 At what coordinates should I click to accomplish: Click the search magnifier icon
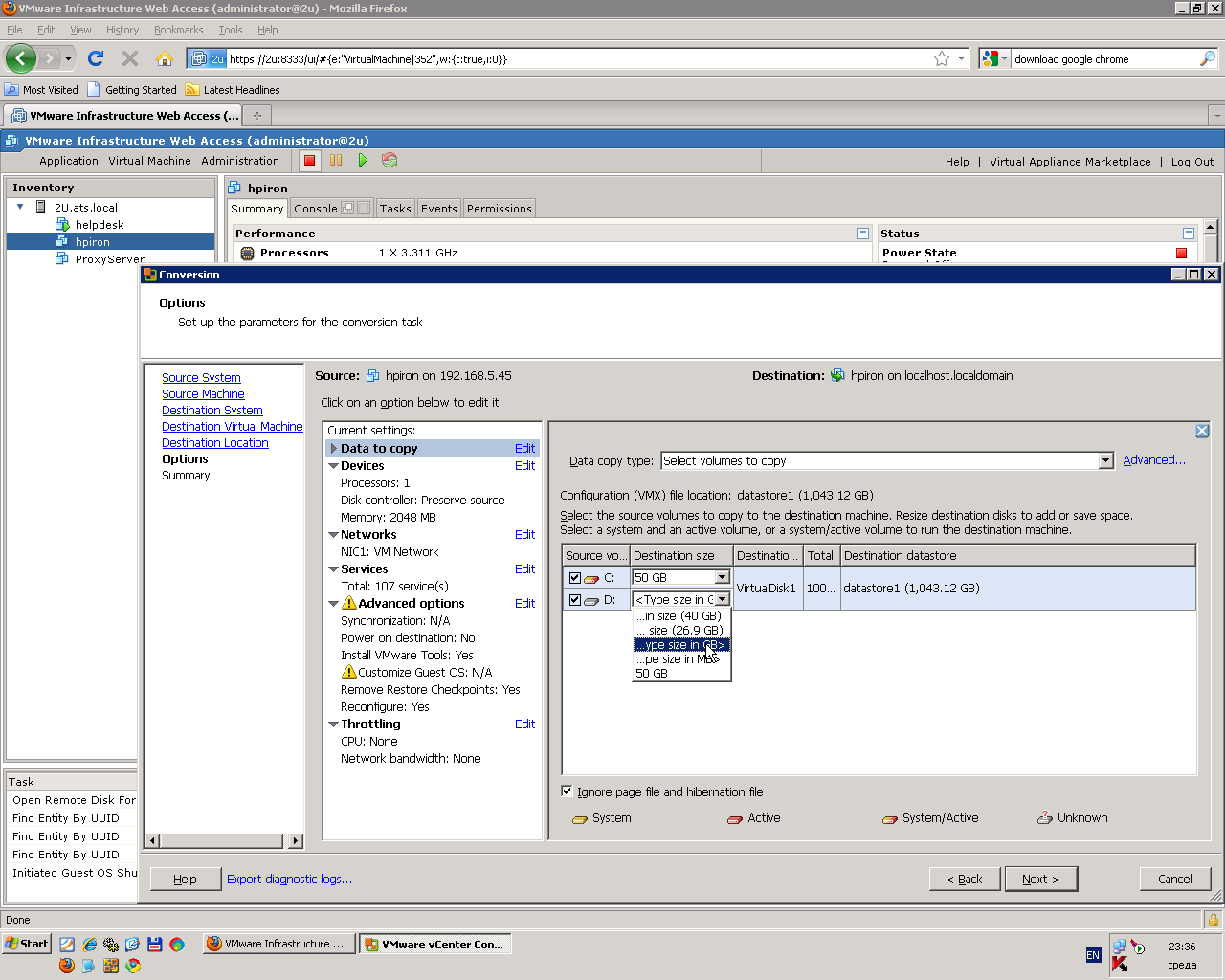1208,58
